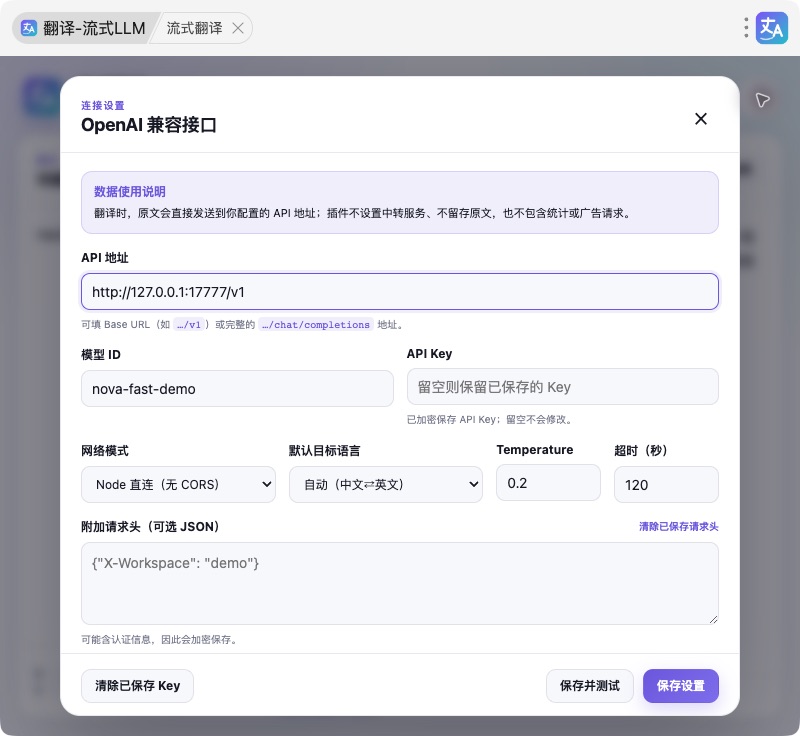The image size is (800, 736).
Task: Click the …/chat/completions code snippet
Action: 316,324
